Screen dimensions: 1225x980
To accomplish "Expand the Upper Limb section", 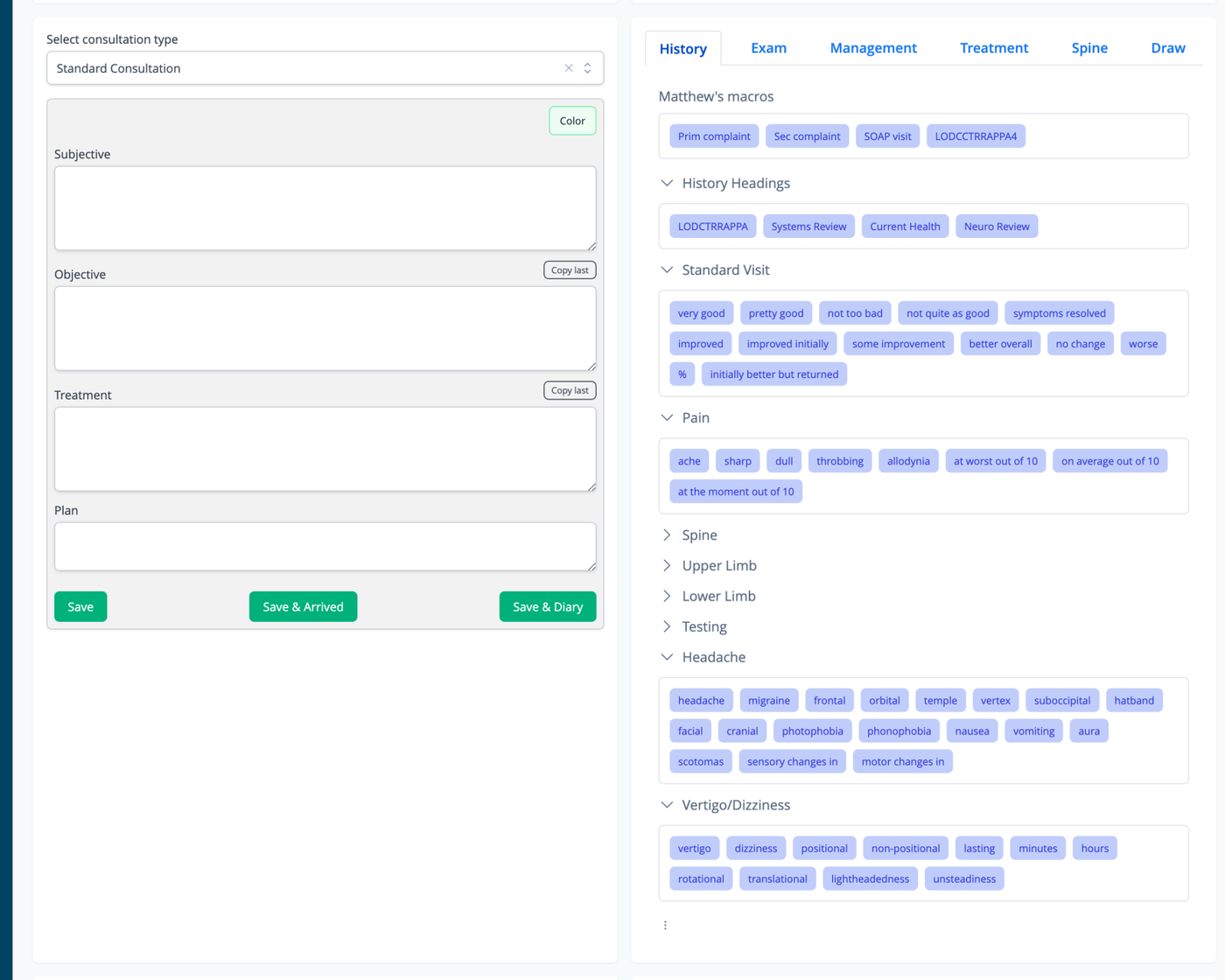I will pyautogui.click(x=667, y=565).
